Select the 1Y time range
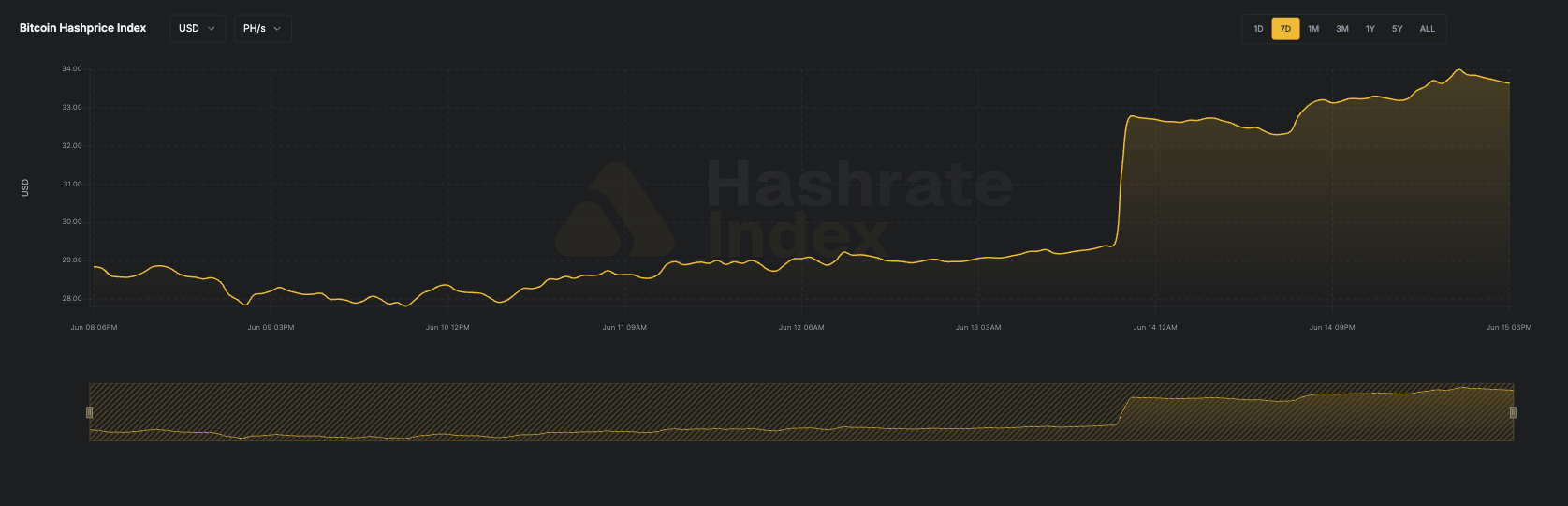 point(1370,29)
